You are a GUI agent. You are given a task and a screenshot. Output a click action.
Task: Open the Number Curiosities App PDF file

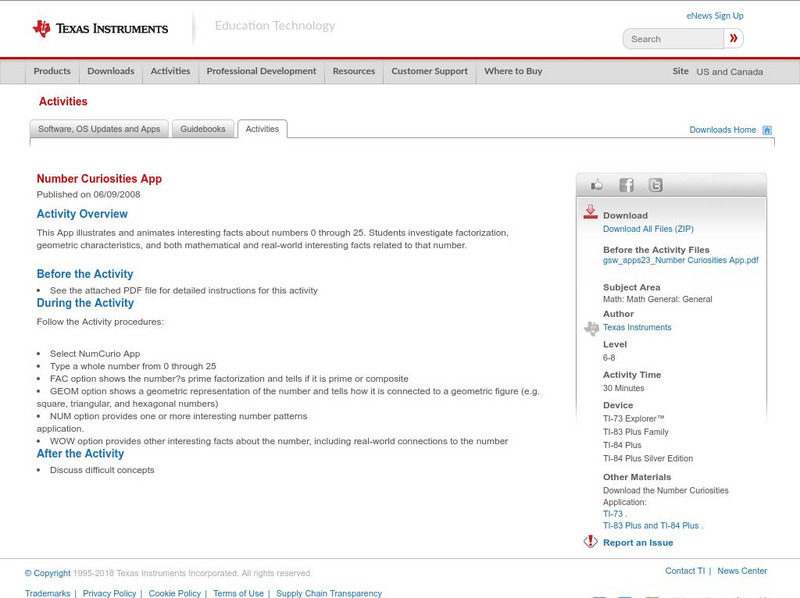pos(680,260)
